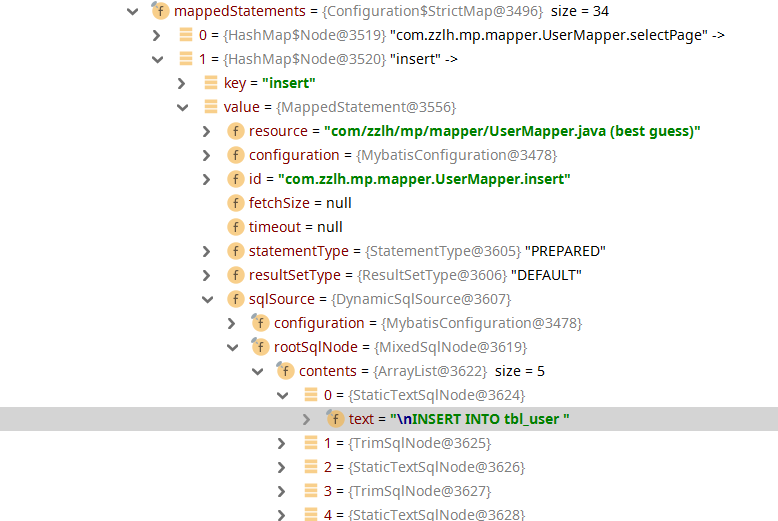Click the contents final field icon
The image size is (778, 521).
285,371
